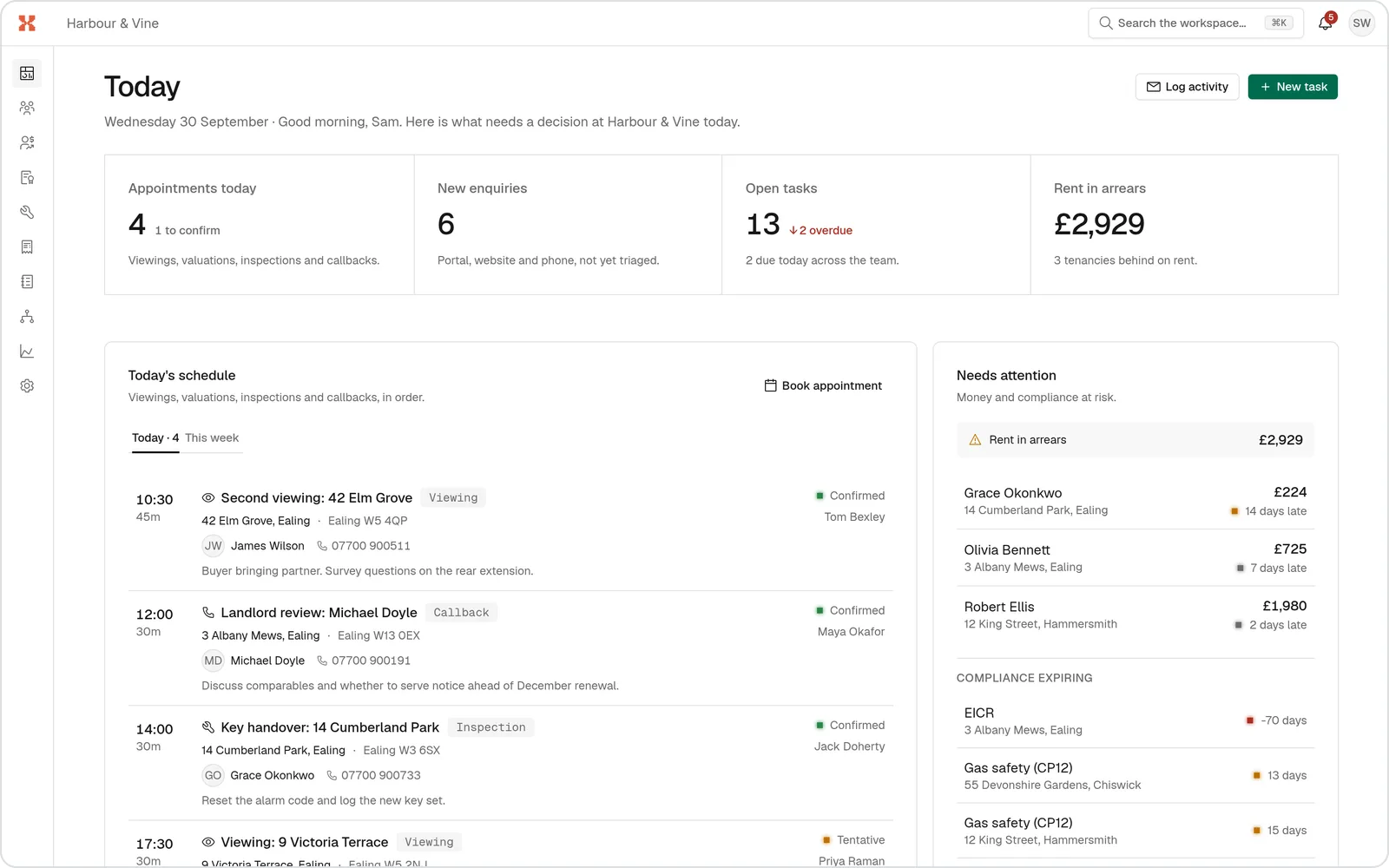Select Grace Okonkwo arrears row
This screenshot has height=868, width=1389.
[x=1136, y=501]
